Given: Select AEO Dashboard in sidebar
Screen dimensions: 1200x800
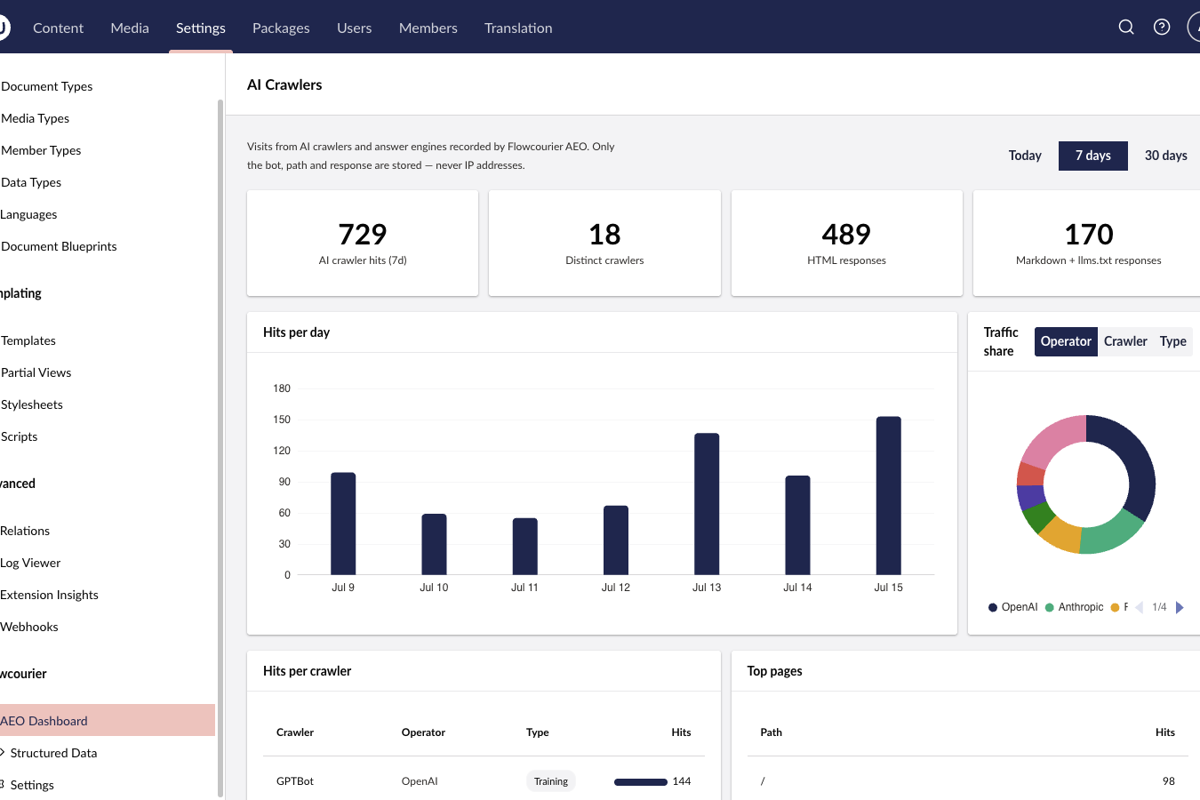Looking at the screenshot, I should [x=107, y=720].
